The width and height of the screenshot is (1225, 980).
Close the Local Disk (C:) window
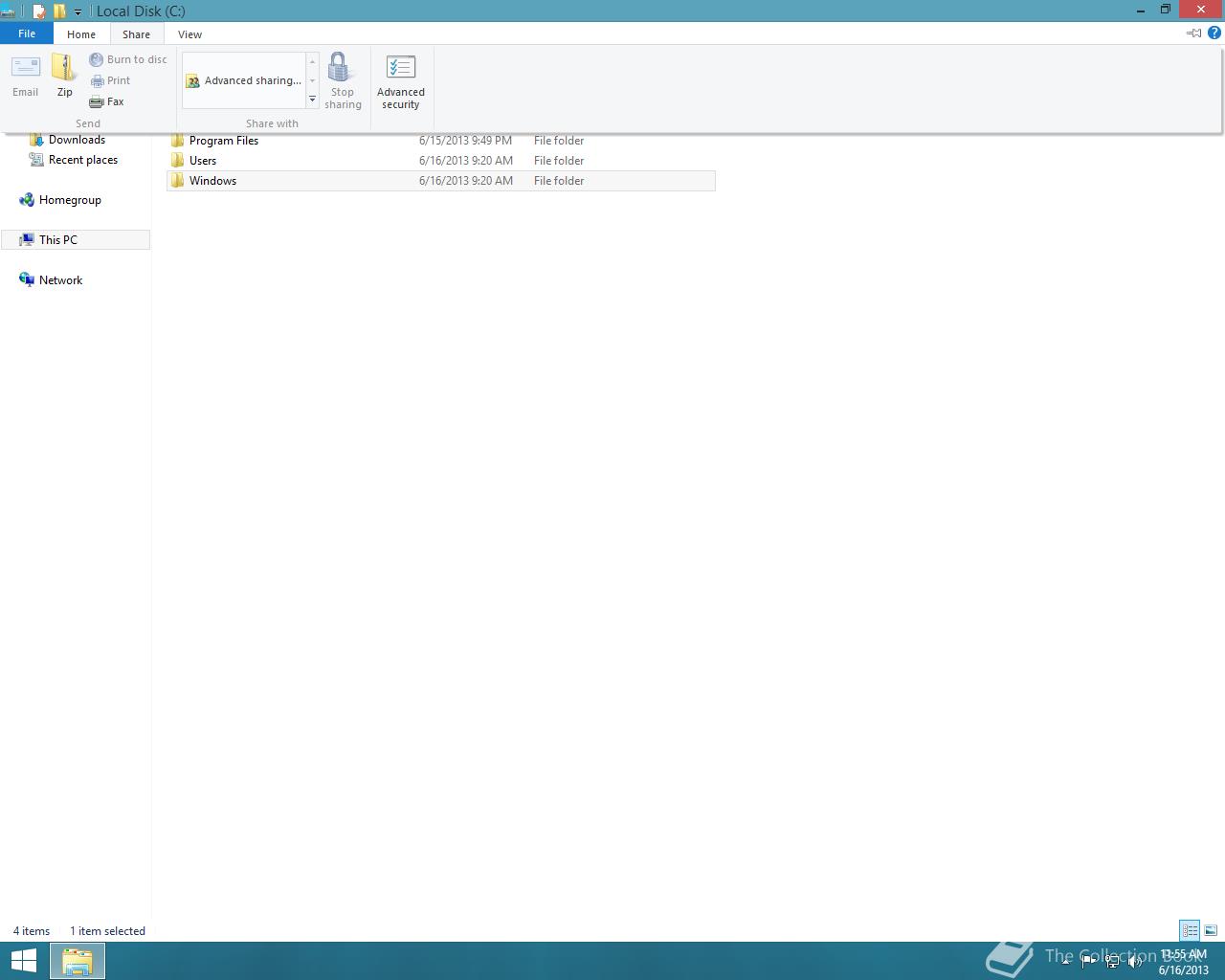[x=1202, y=10]
